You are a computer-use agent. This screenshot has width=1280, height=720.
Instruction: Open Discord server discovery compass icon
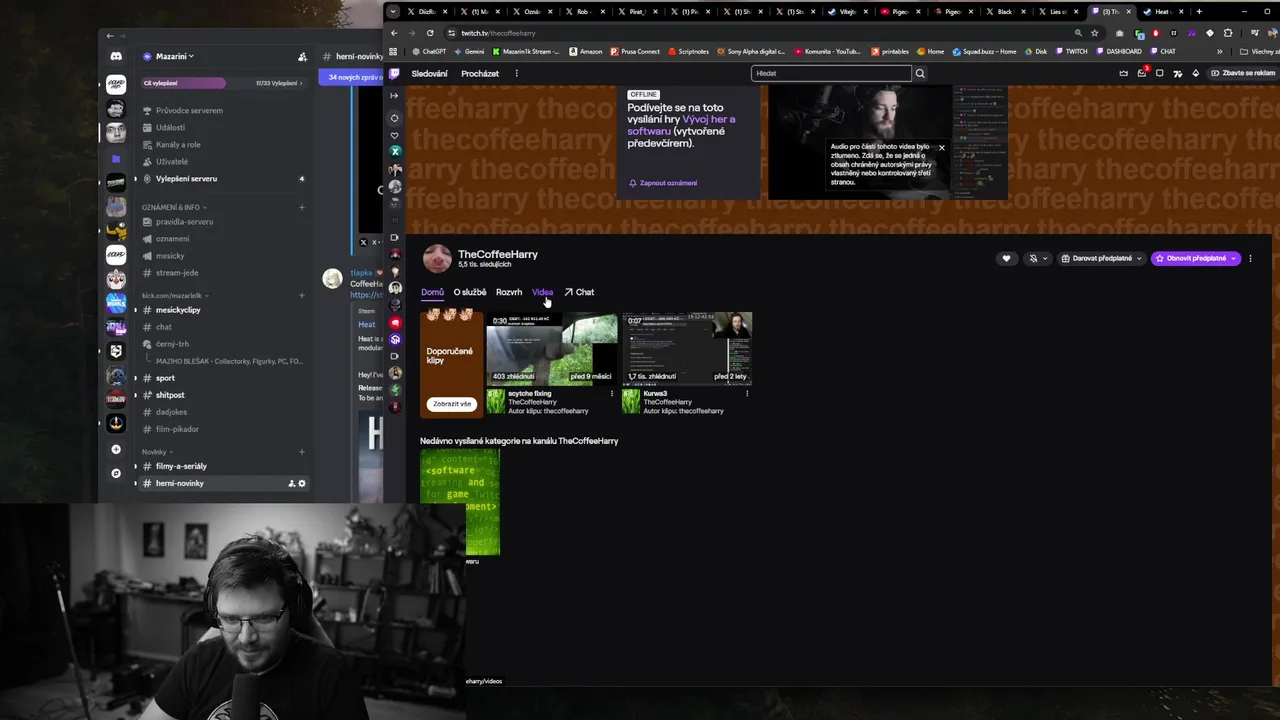[116, 473]
